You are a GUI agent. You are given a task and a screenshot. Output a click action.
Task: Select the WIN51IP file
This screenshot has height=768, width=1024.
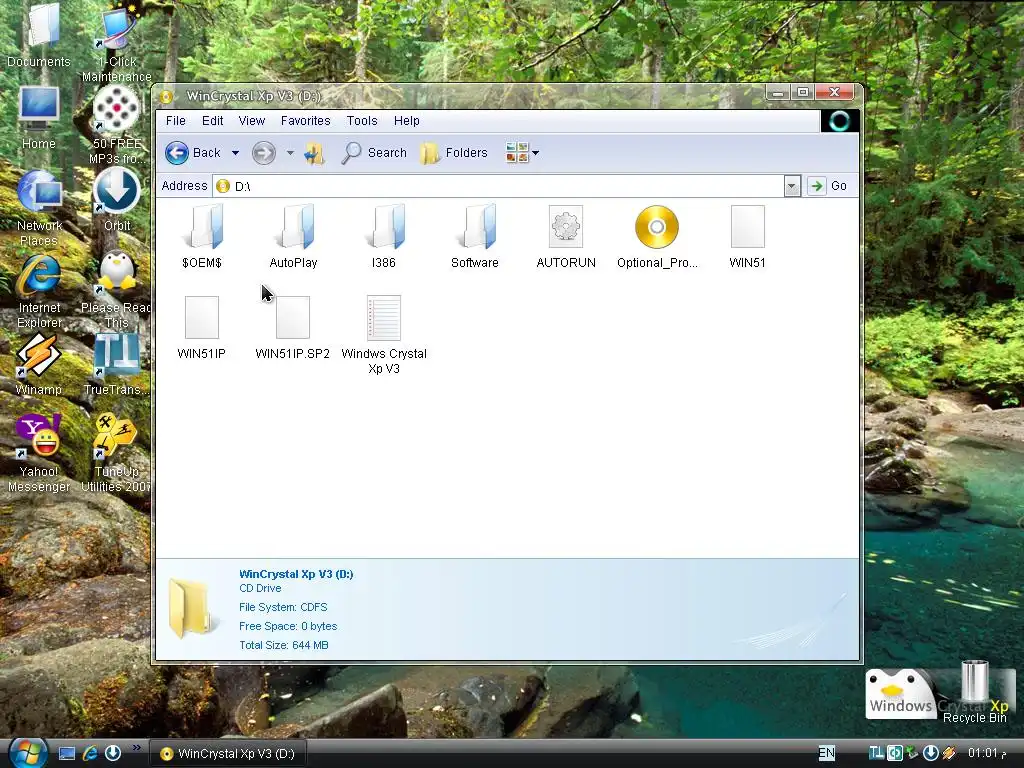(202, 327)
